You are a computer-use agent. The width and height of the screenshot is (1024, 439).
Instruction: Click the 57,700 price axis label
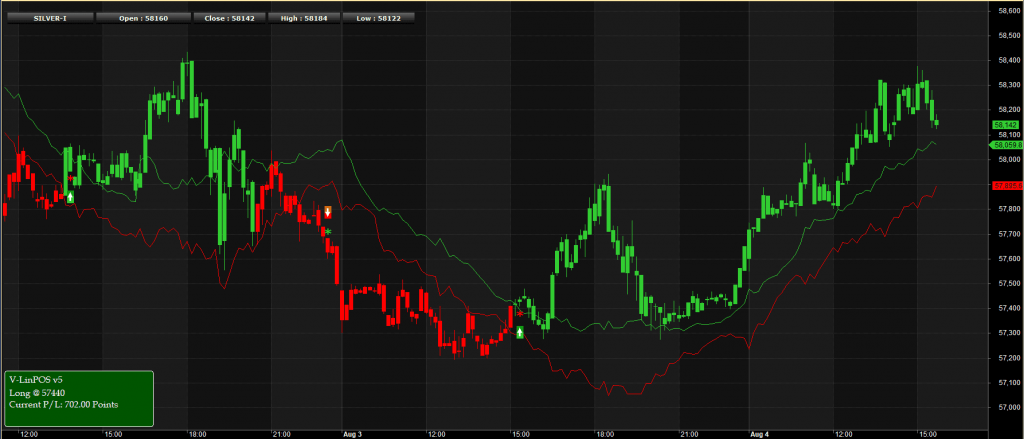pyautogui.click(x=1008, y=234)
